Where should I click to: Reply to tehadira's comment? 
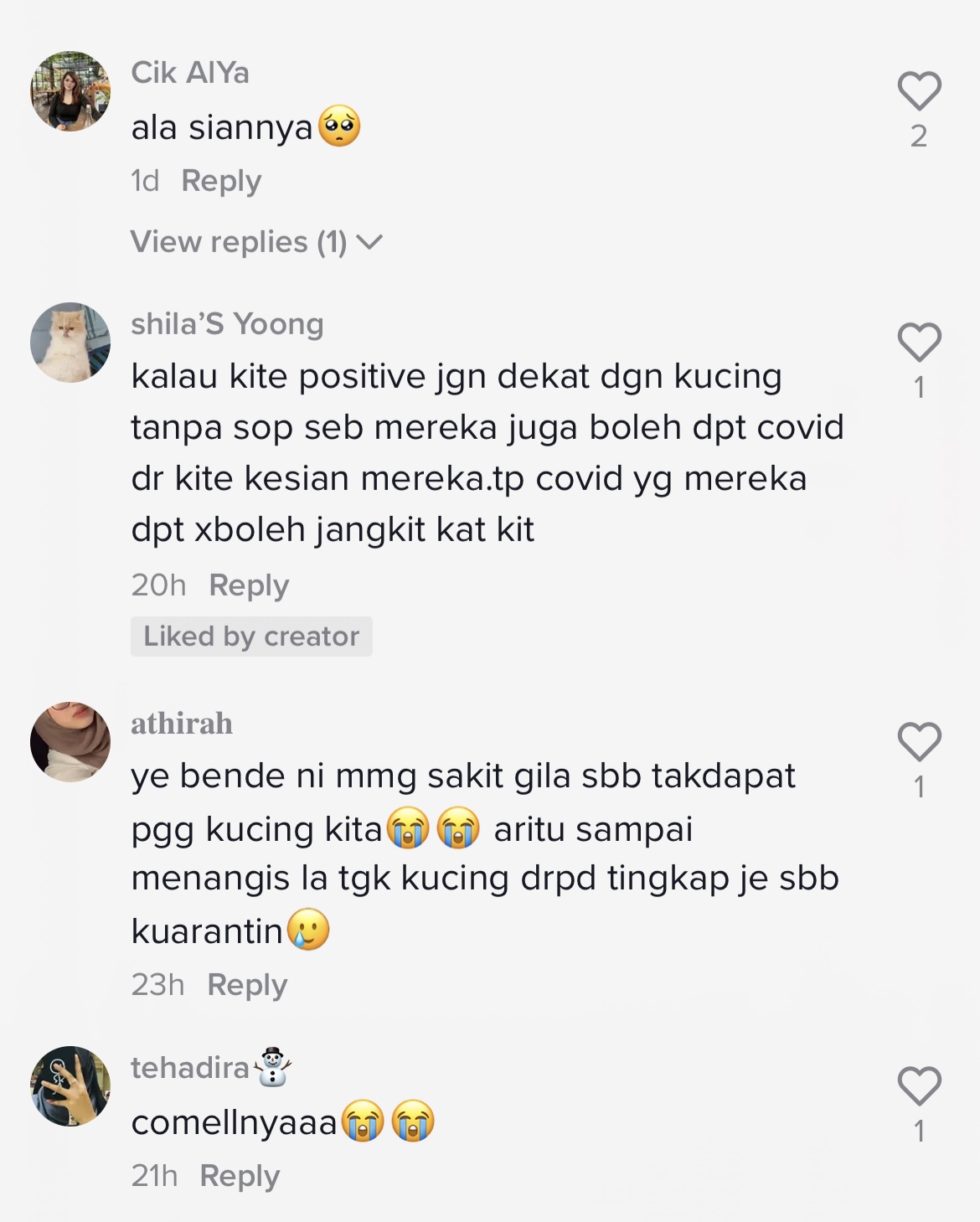pos(240,1176)
